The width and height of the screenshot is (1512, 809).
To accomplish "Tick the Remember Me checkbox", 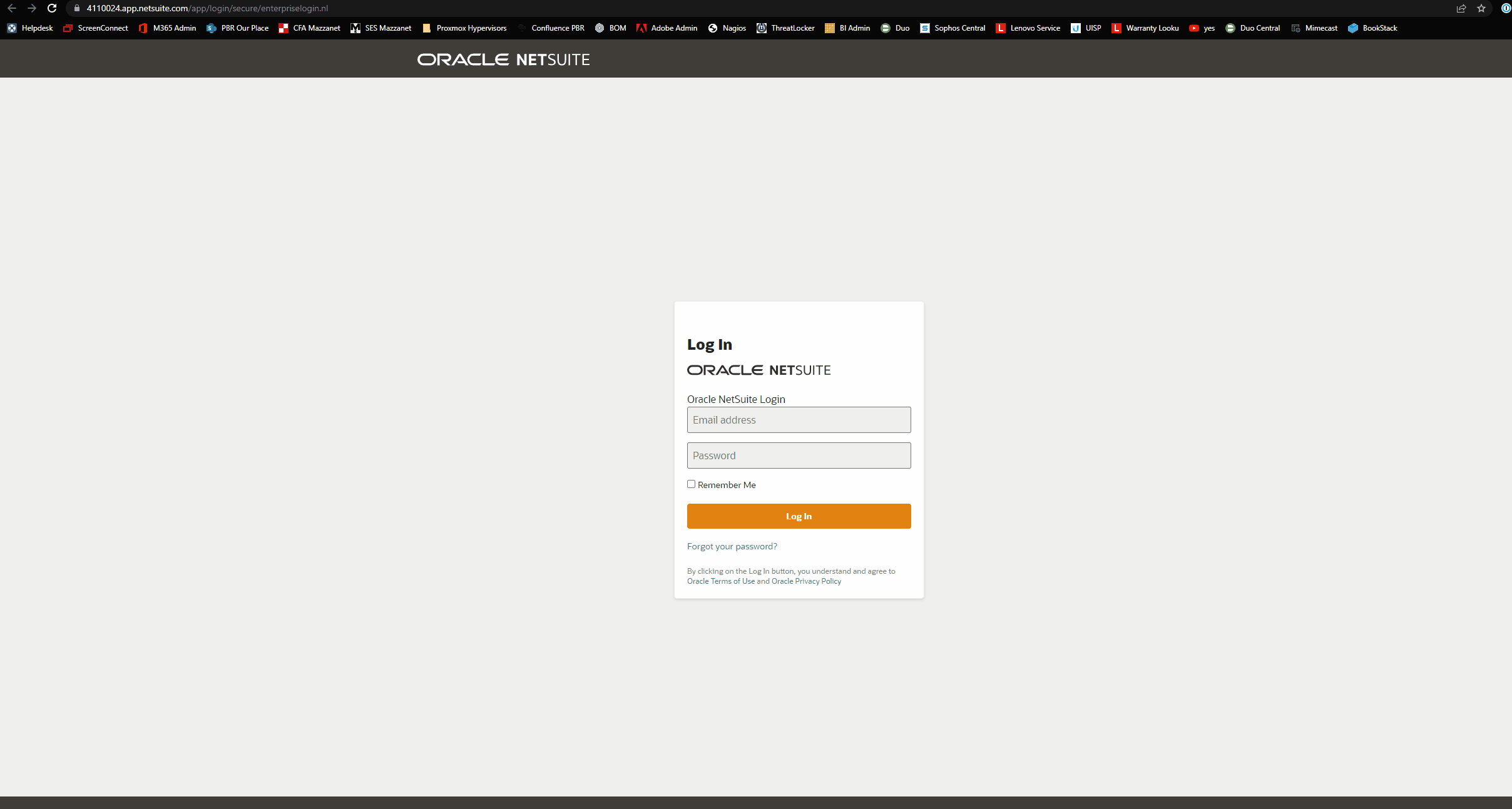I will click(x=691, y=484).
